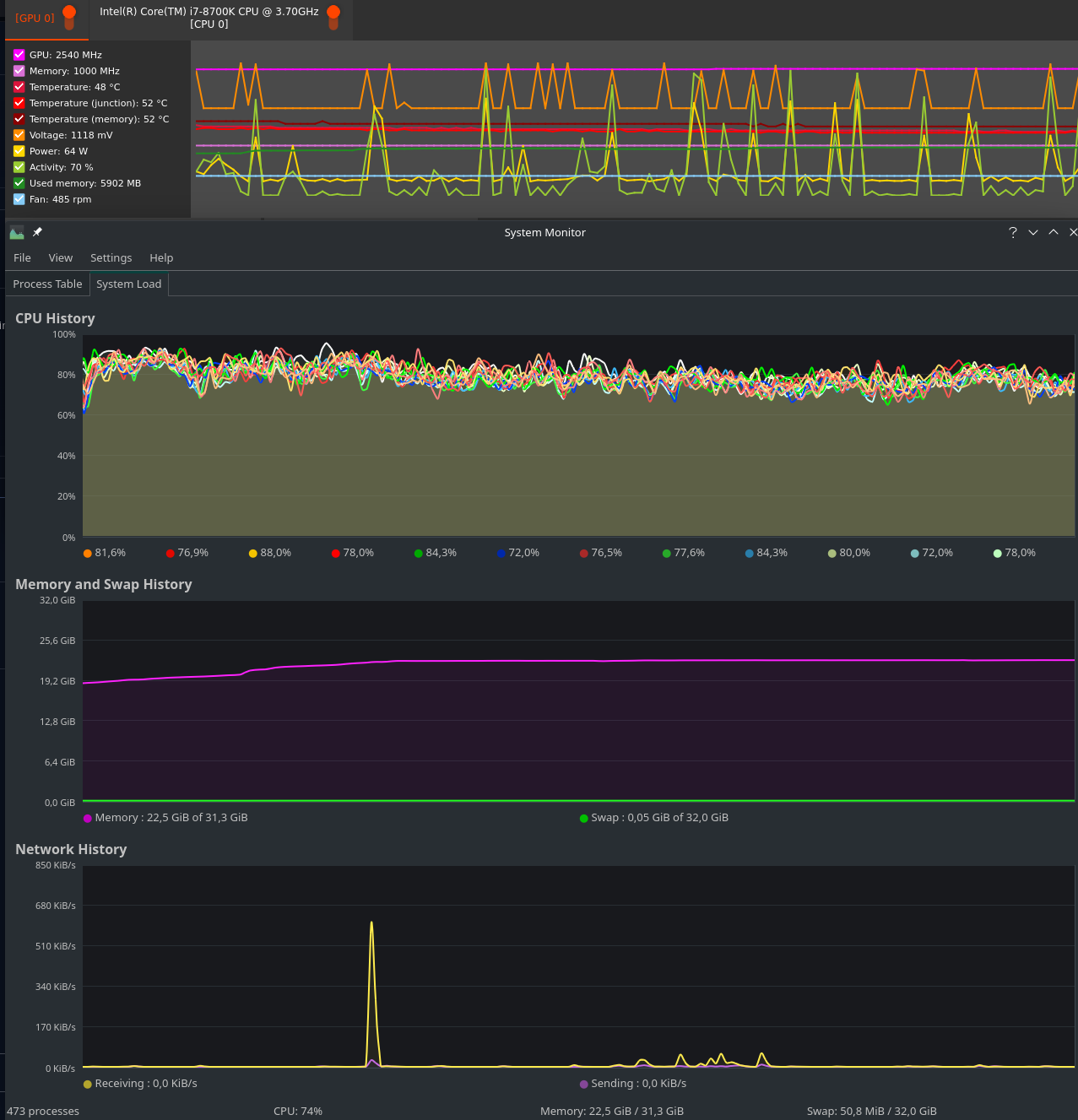Image resolution: width=1078 pixels, height=1120 pixels.
Task: Switch to the [GPU 0] tab
Action: (46, 19)
